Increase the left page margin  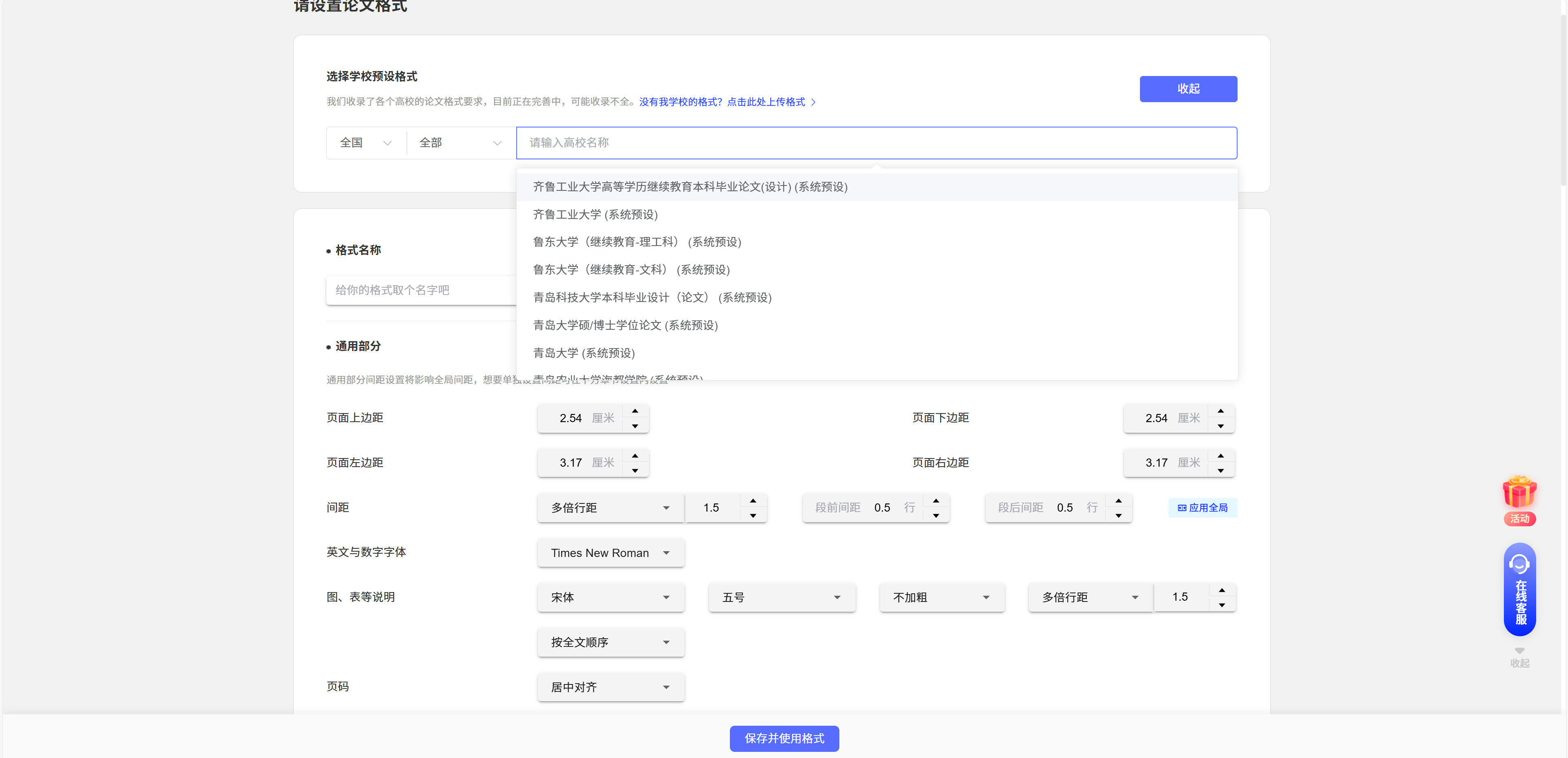coord(635,455)
